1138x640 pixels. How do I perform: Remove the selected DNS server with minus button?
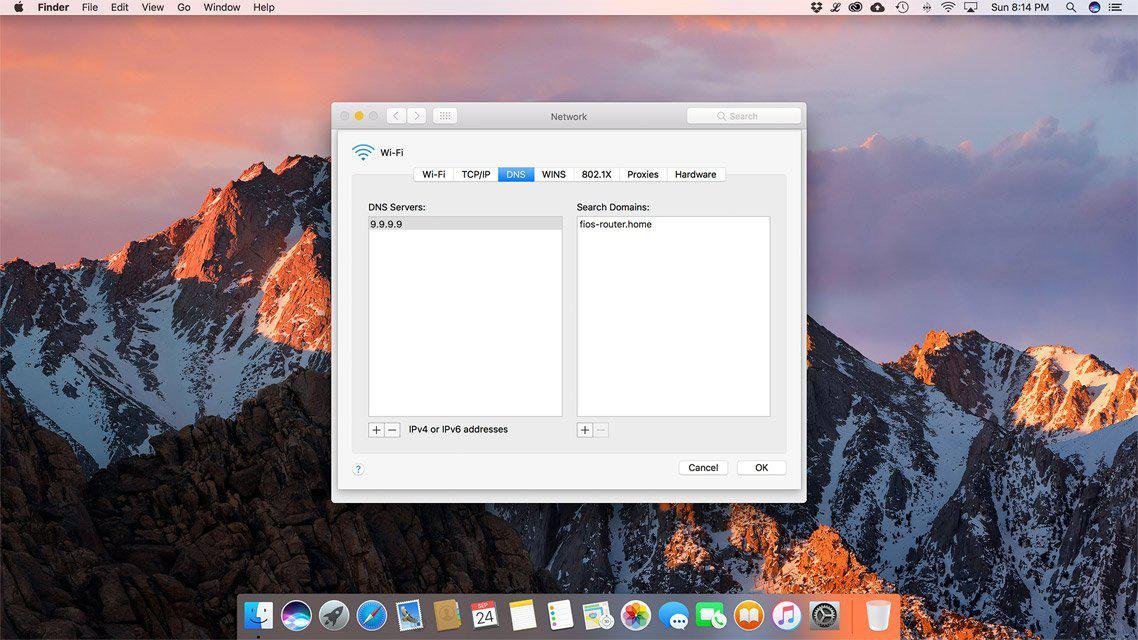(x=392, y=430)
